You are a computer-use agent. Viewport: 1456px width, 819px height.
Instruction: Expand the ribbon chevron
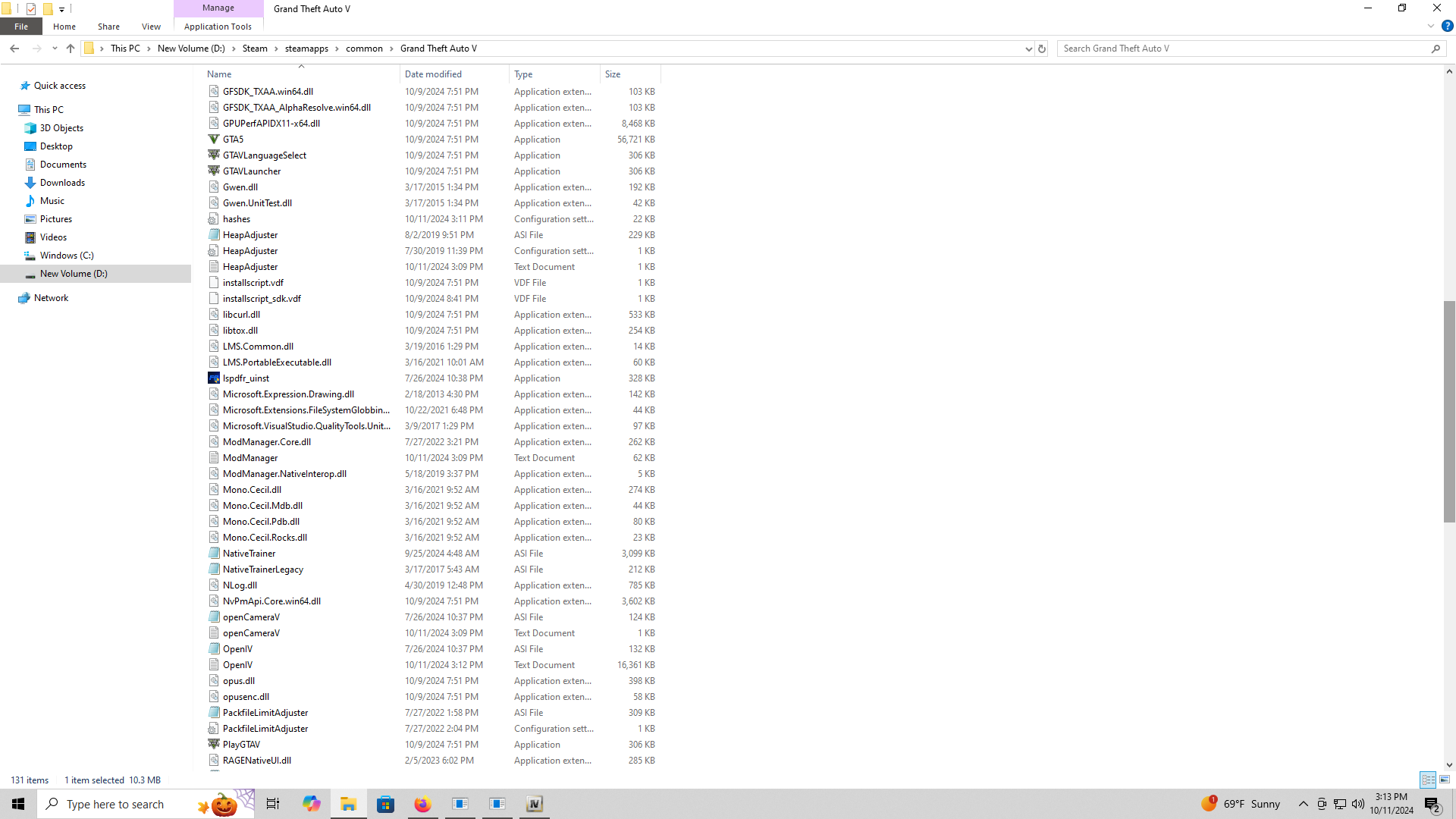coord(1431,26)
